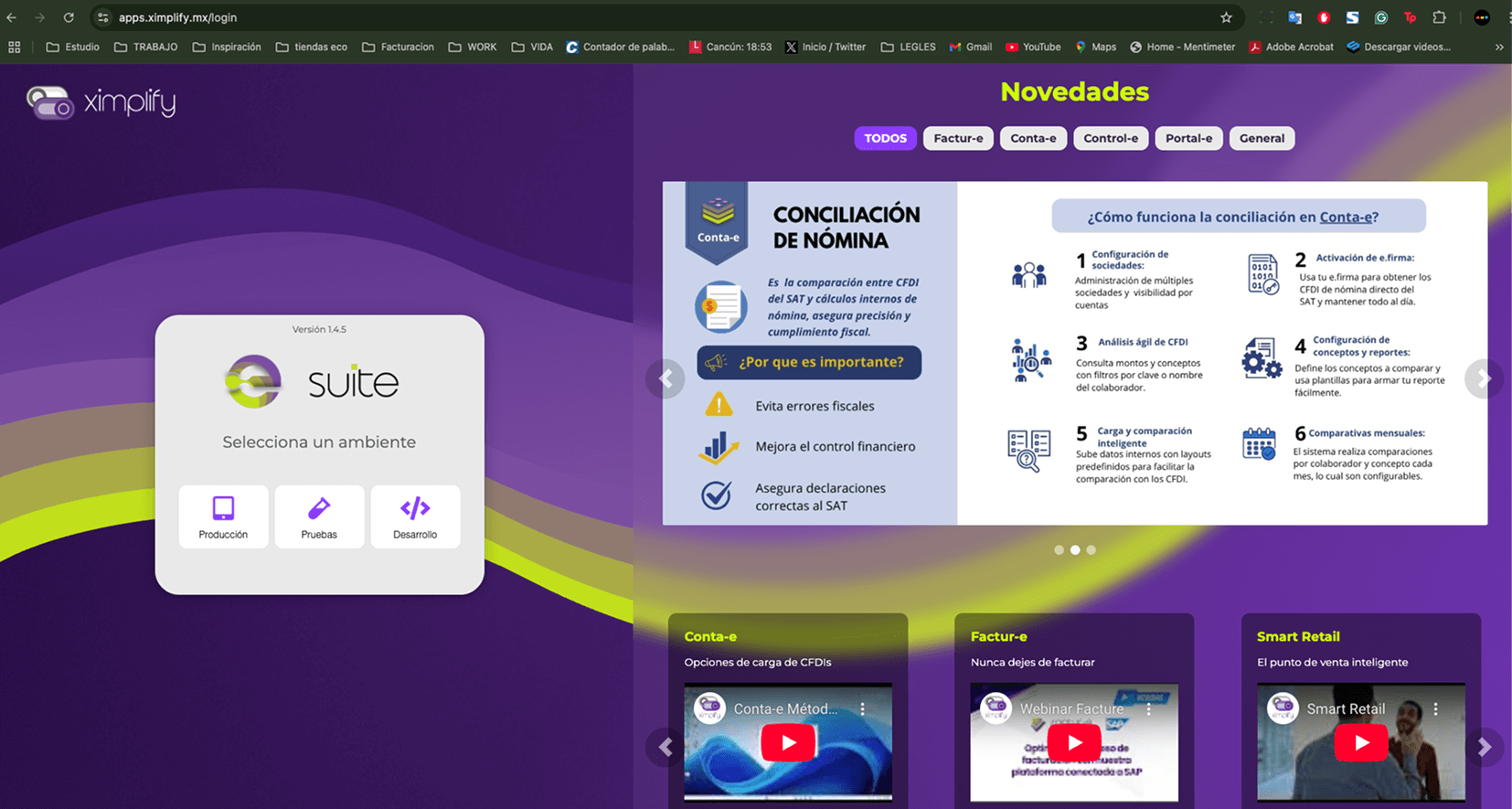
Task: Select the Pruebas environment
Action: 319,516
